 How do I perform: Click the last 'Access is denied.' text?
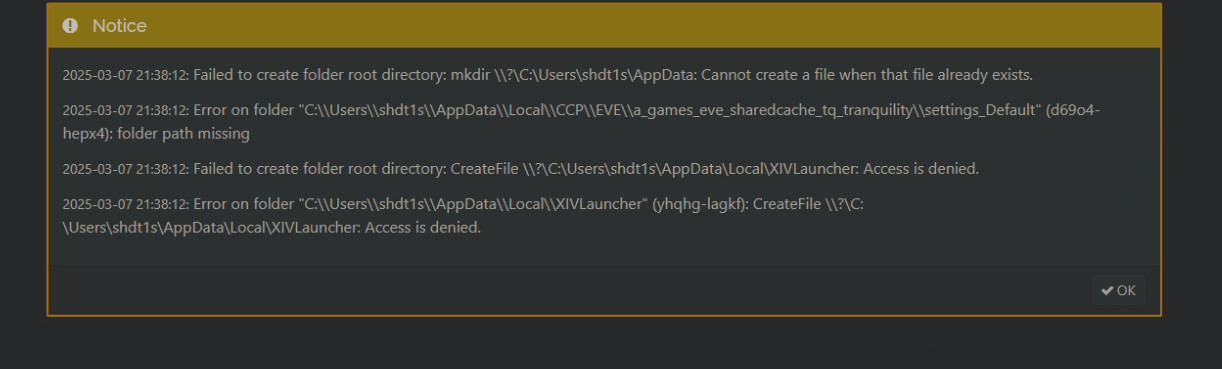[x=422, y=228]
